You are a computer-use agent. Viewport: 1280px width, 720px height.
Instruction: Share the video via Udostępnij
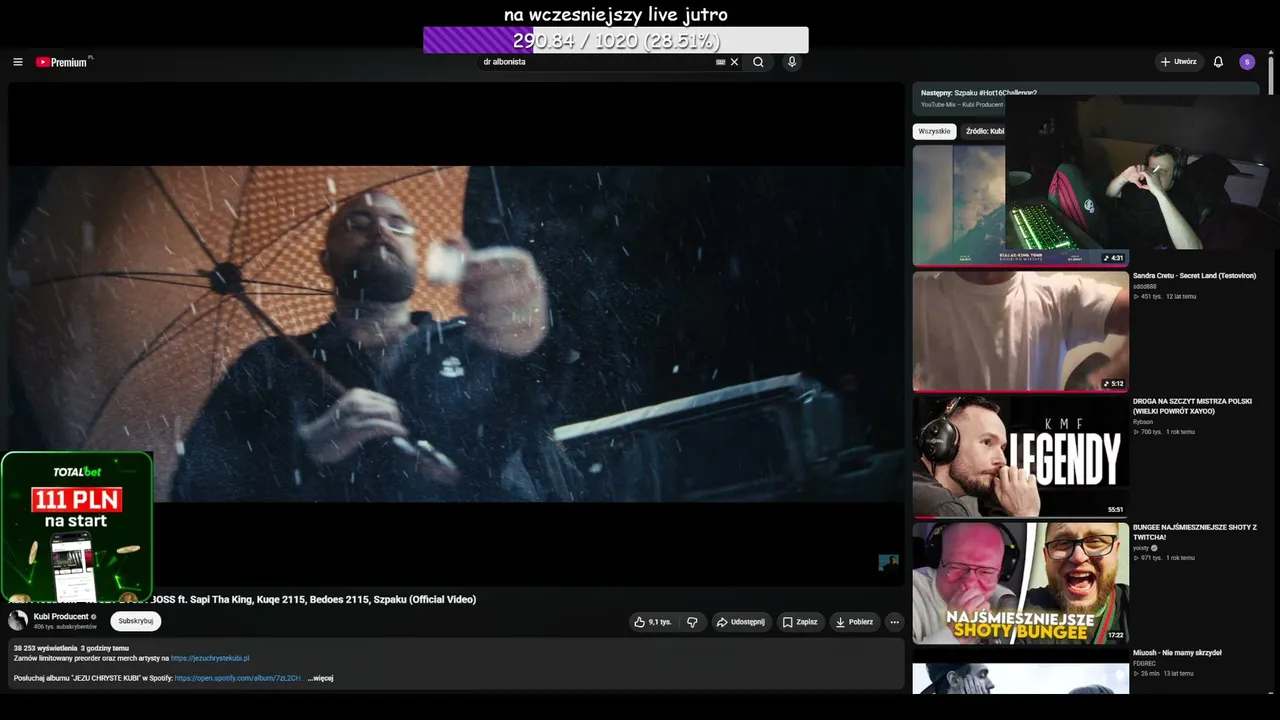point(740,622)
